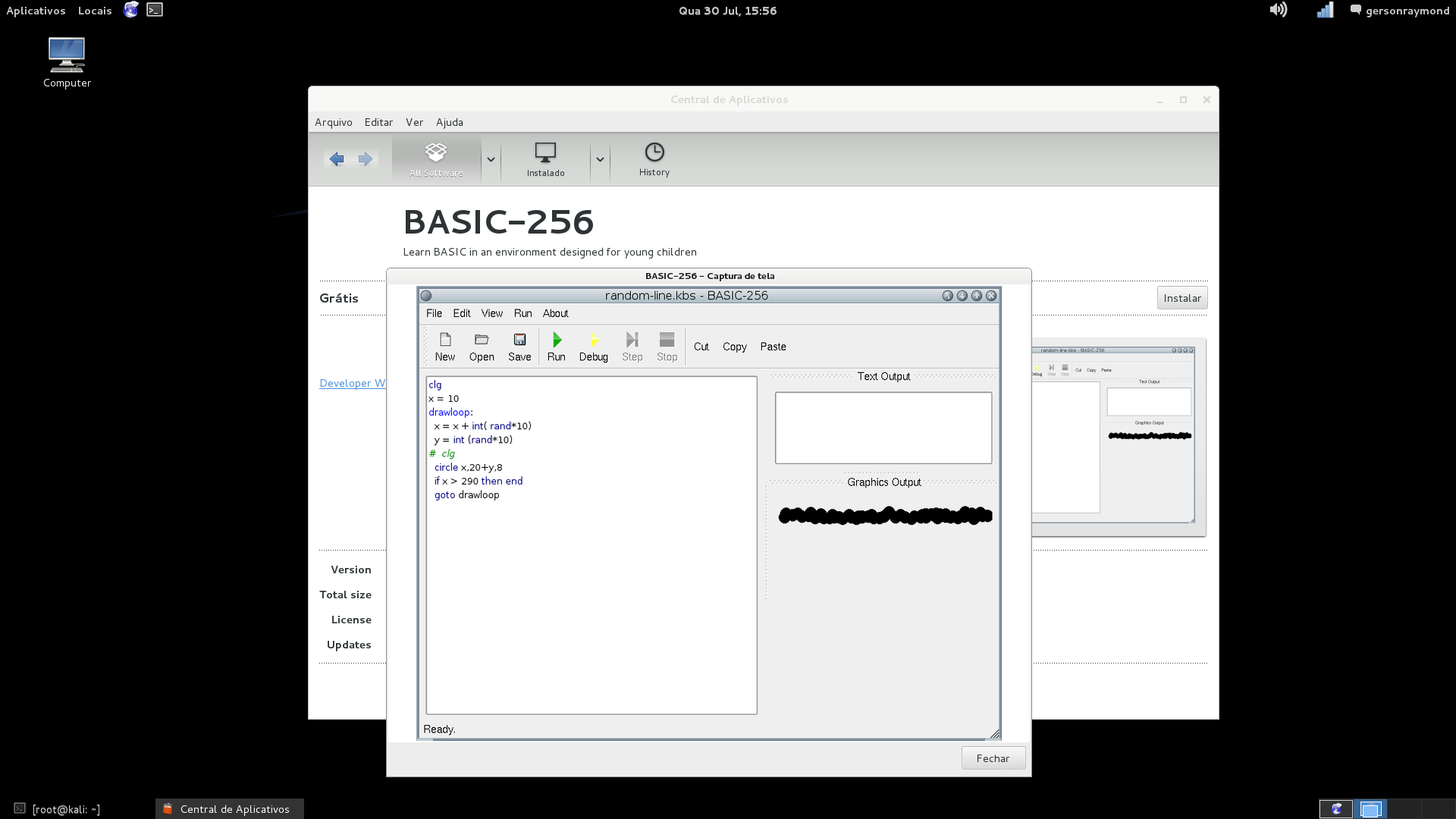The width and height of the screenshot is (1456, 819).
Task: Launch the web browser icon in top panel
Action: (131, 10)
